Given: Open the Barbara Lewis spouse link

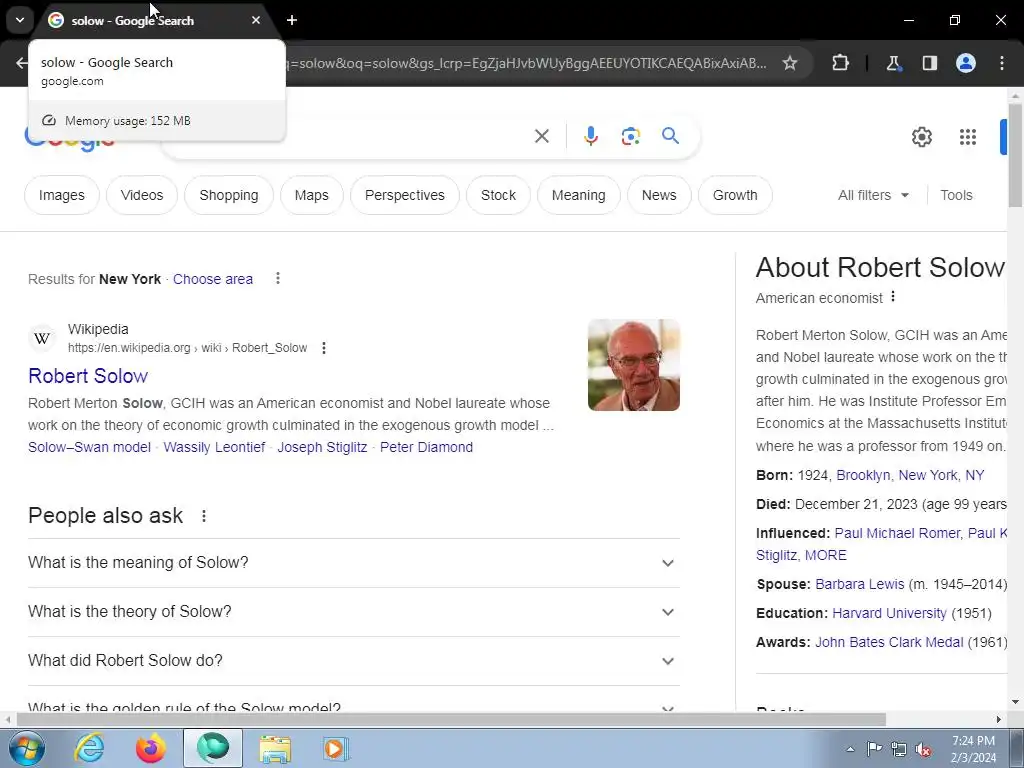Looking at the screenshot, I should pos(859,584).
